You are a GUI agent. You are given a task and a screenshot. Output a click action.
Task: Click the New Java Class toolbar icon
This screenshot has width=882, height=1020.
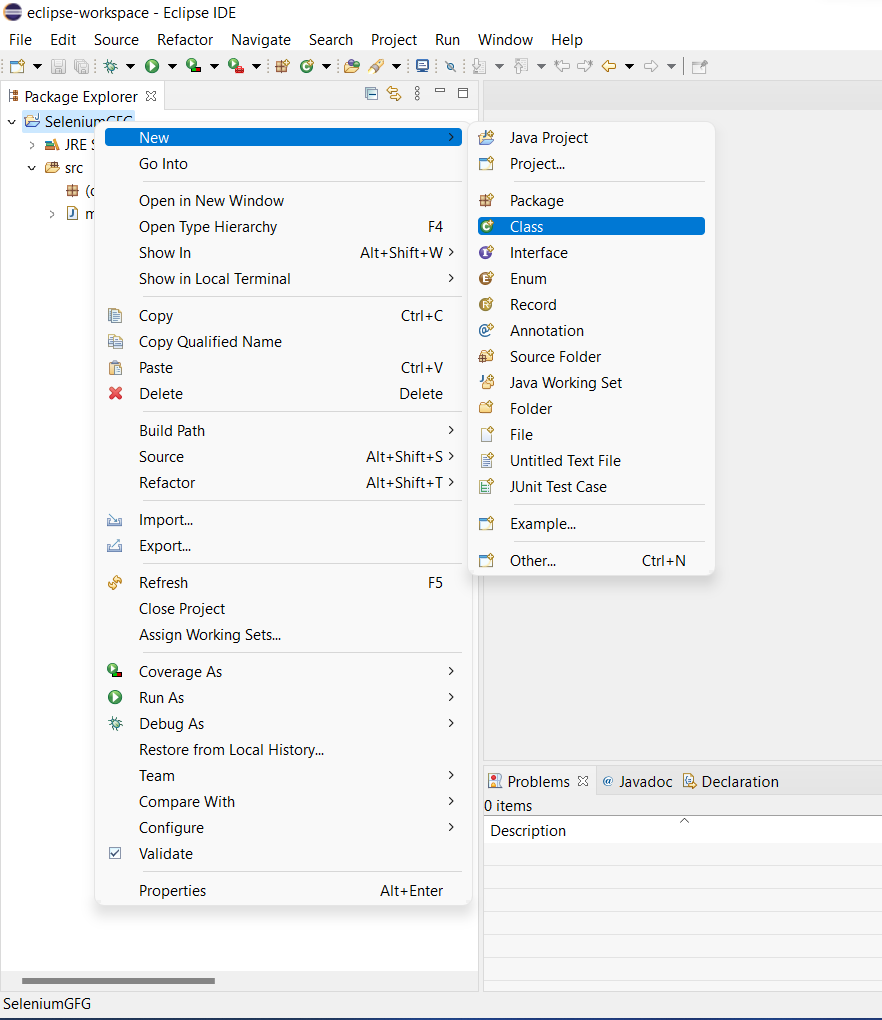pyautogui.click(x=307, y=66)
